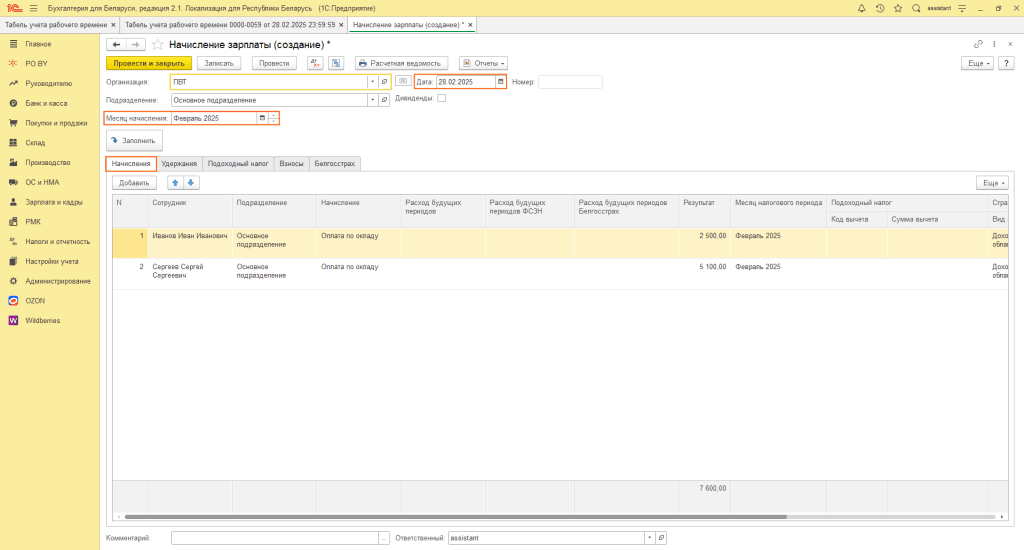The image size is (1024, 550).
Task: Close the Начисление зарплаты window tab
Action: click(x=470, y=25)
